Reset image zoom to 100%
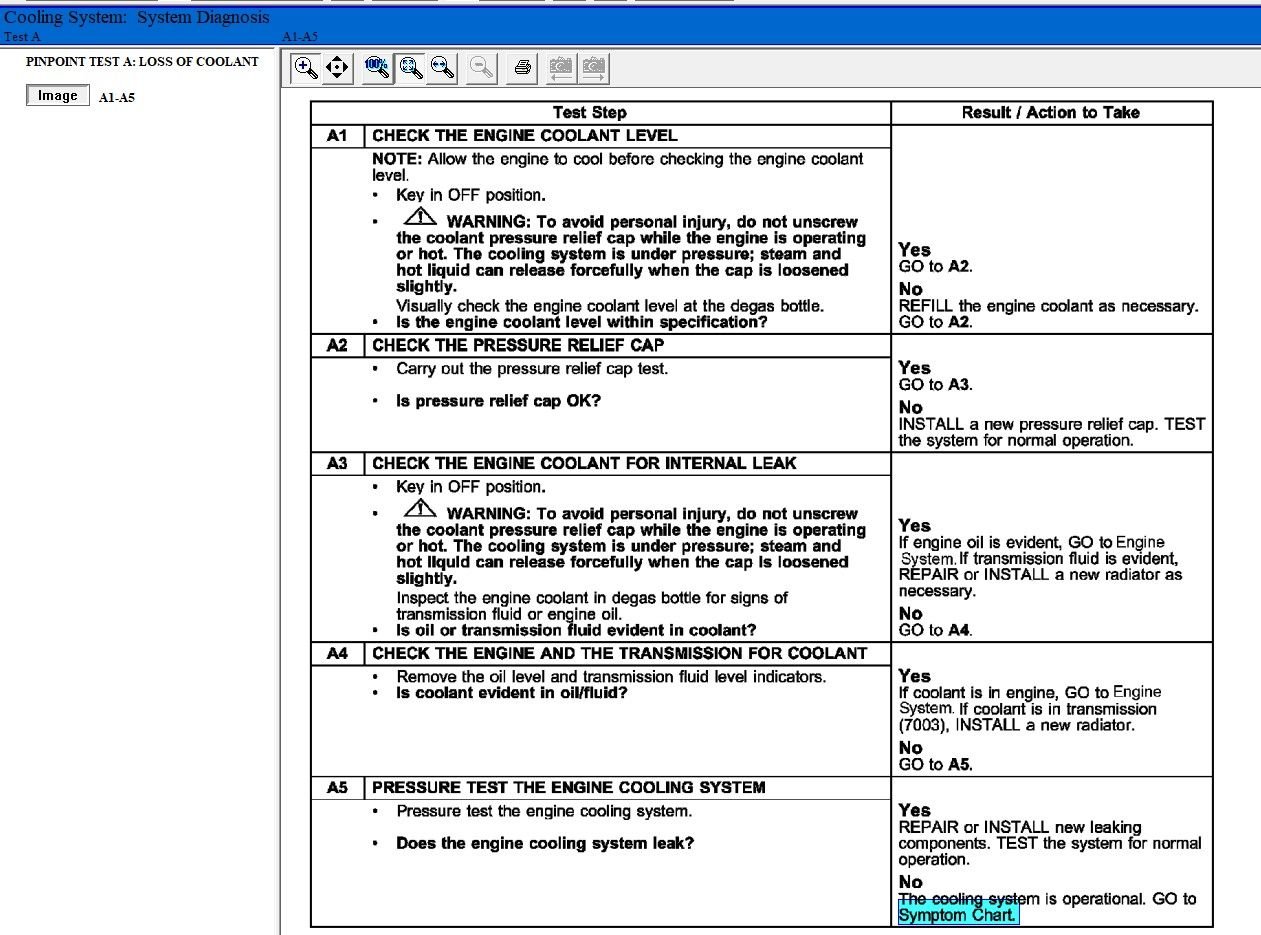 (377, 68)
